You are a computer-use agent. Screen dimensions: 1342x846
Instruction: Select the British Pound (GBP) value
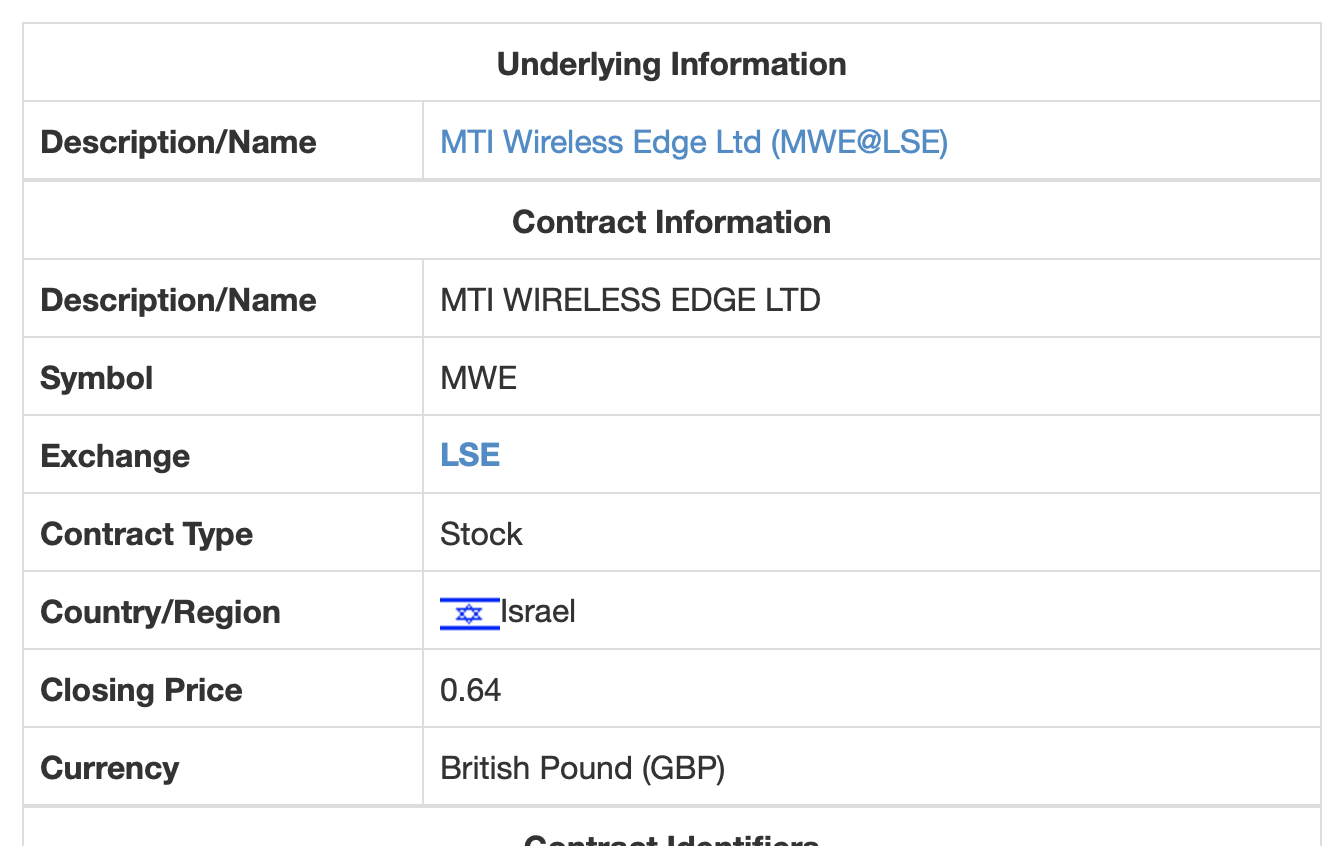click(x=582, y=768)
